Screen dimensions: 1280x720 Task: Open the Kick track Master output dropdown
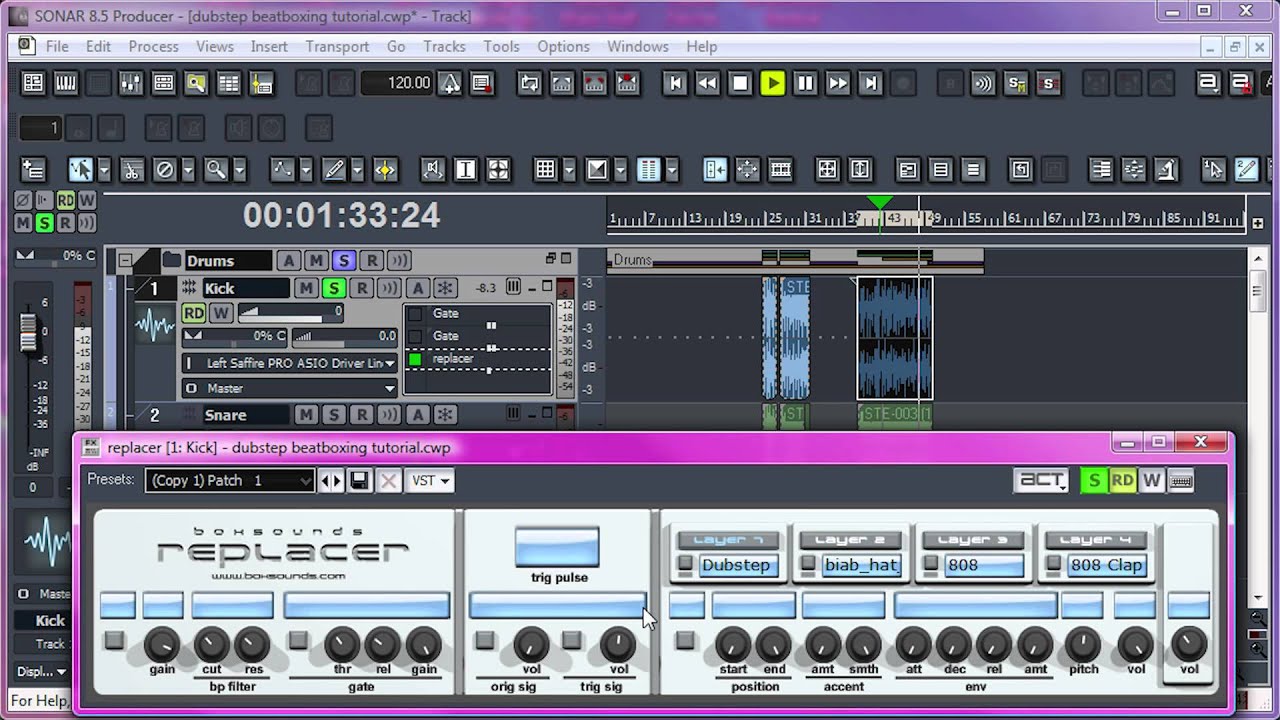tap(290, 388)
